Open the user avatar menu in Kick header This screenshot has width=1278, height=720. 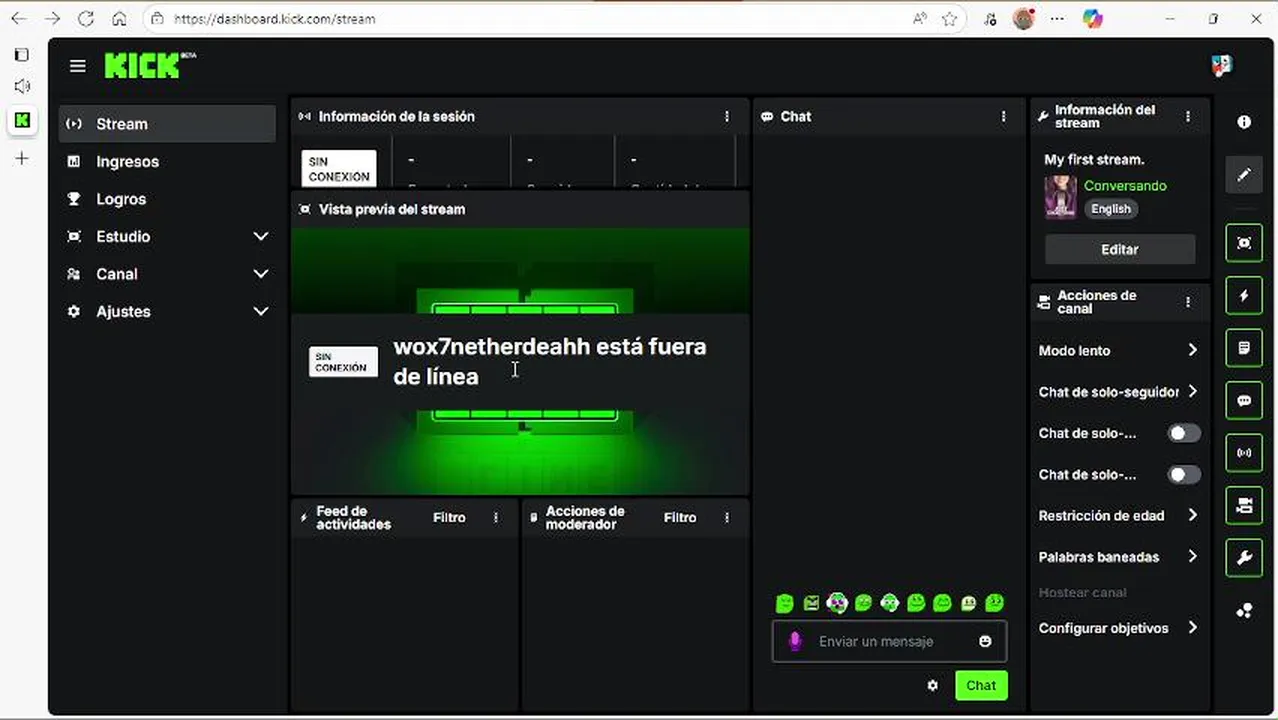[x=1221, y=66]
